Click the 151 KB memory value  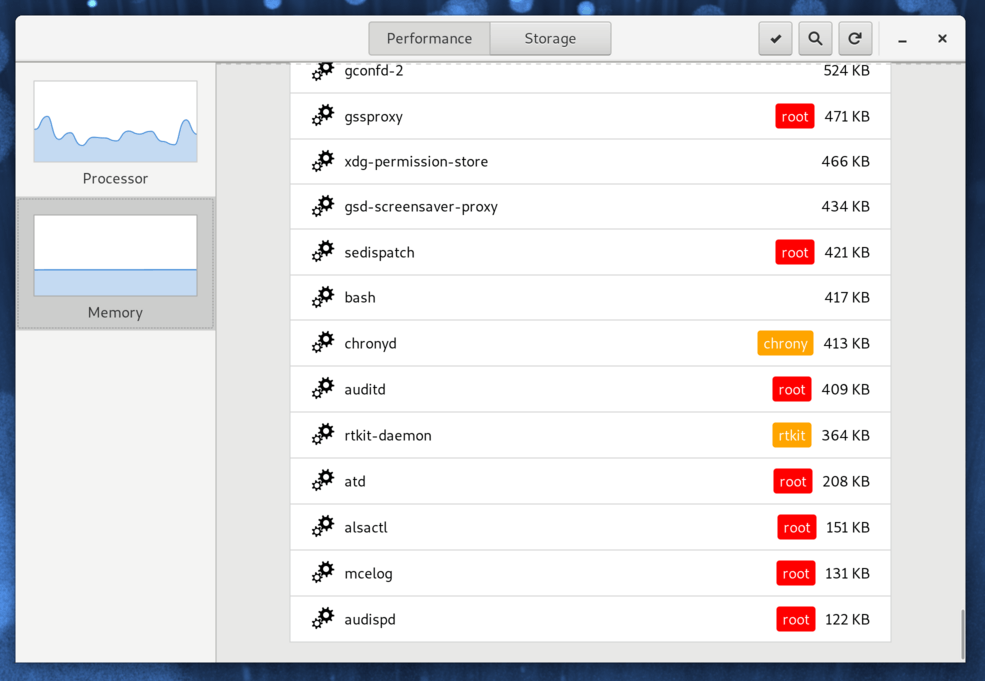coord(847,527)
